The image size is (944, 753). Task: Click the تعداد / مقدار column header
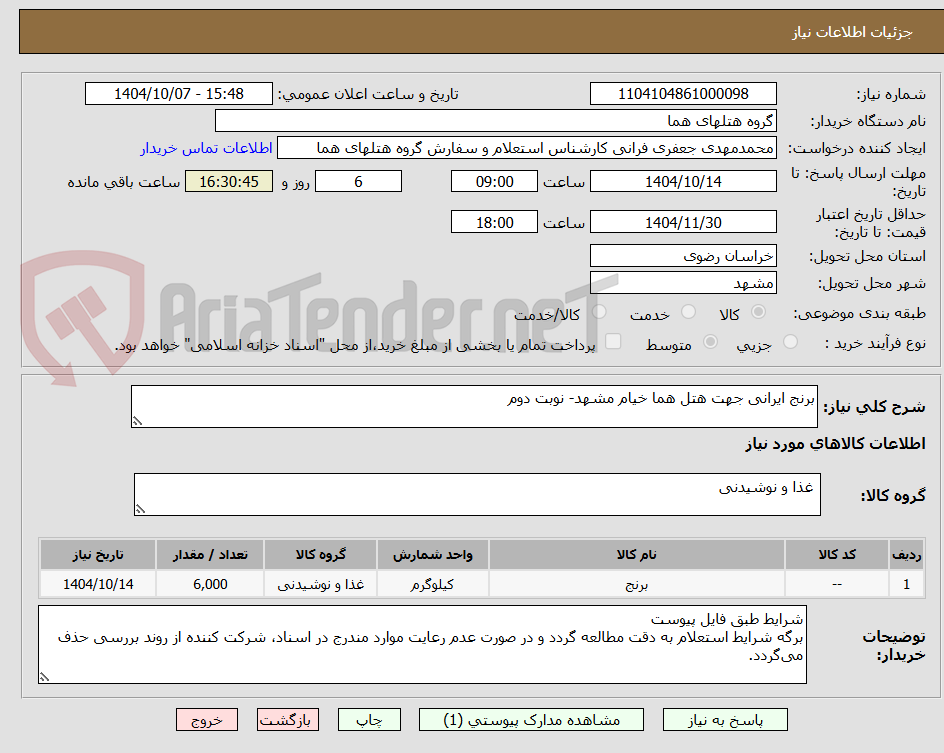tap(210, 554)
